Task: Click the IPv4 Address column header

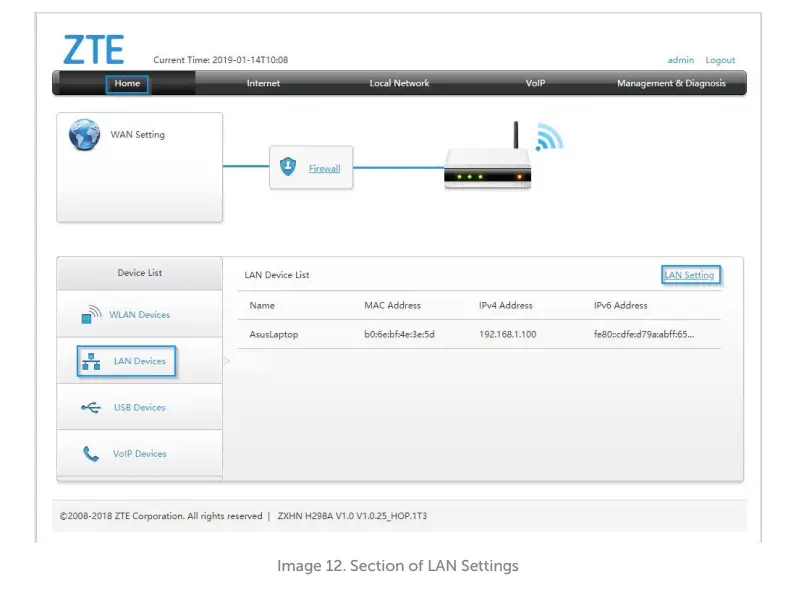Action: tap(506, 305)
